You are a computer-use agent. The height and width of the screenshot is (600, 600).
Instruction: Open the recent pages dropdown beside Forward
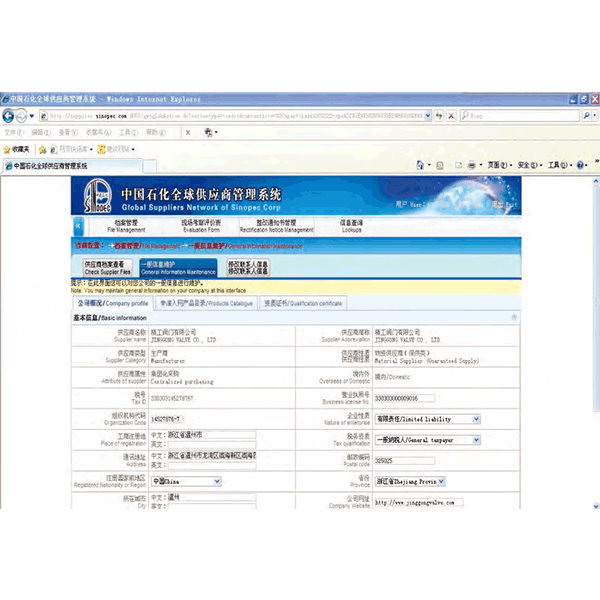click(x=32, y=116)
